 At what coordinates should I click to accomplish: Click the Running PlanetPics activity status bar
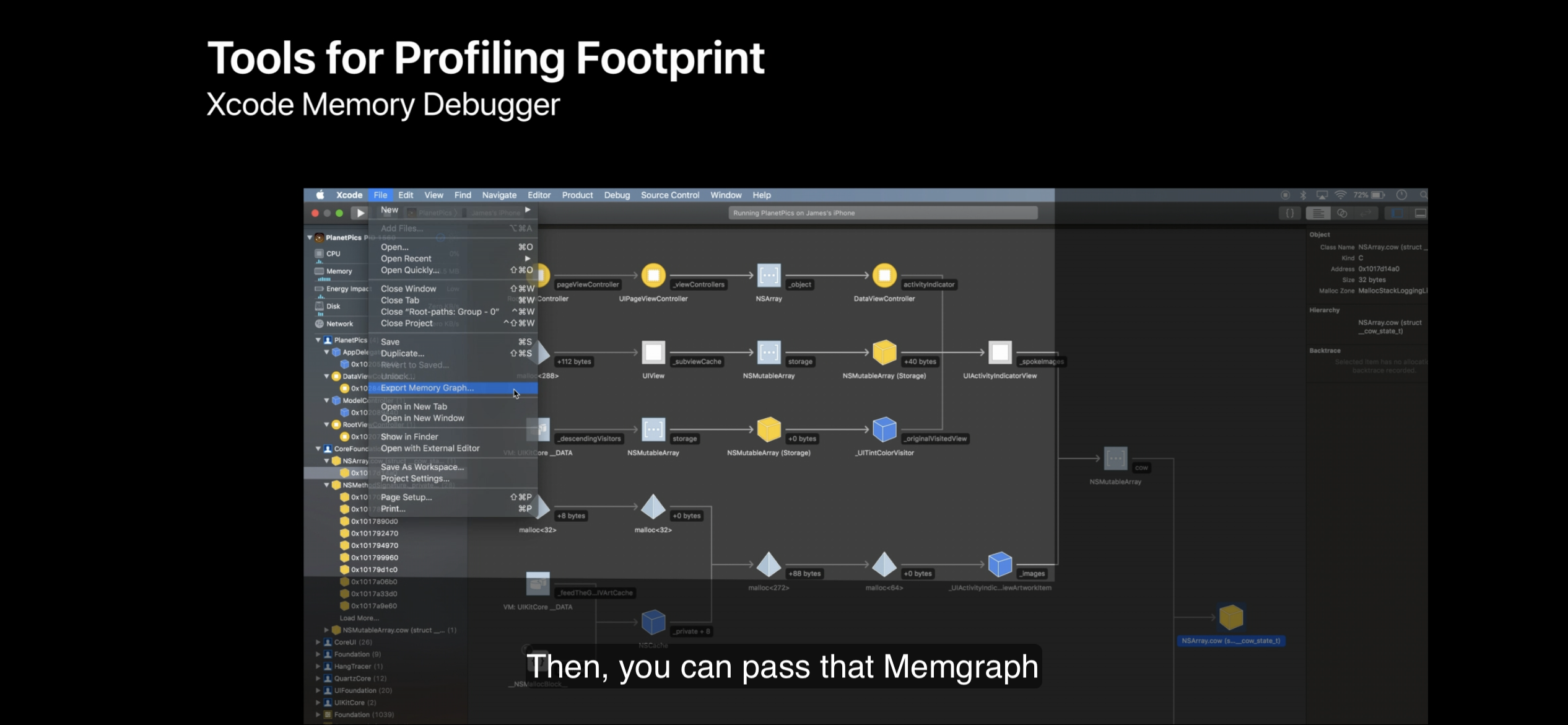[882, 213]
